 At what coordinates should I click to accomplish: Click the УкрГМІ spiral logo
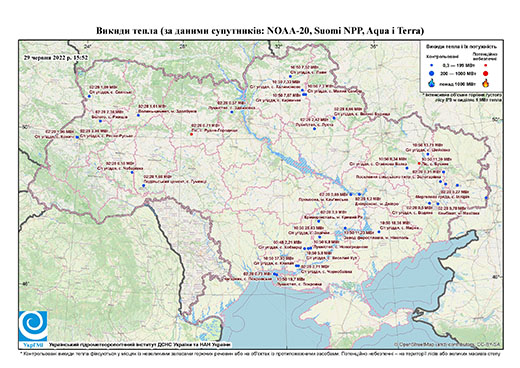[x=33, y=327]
